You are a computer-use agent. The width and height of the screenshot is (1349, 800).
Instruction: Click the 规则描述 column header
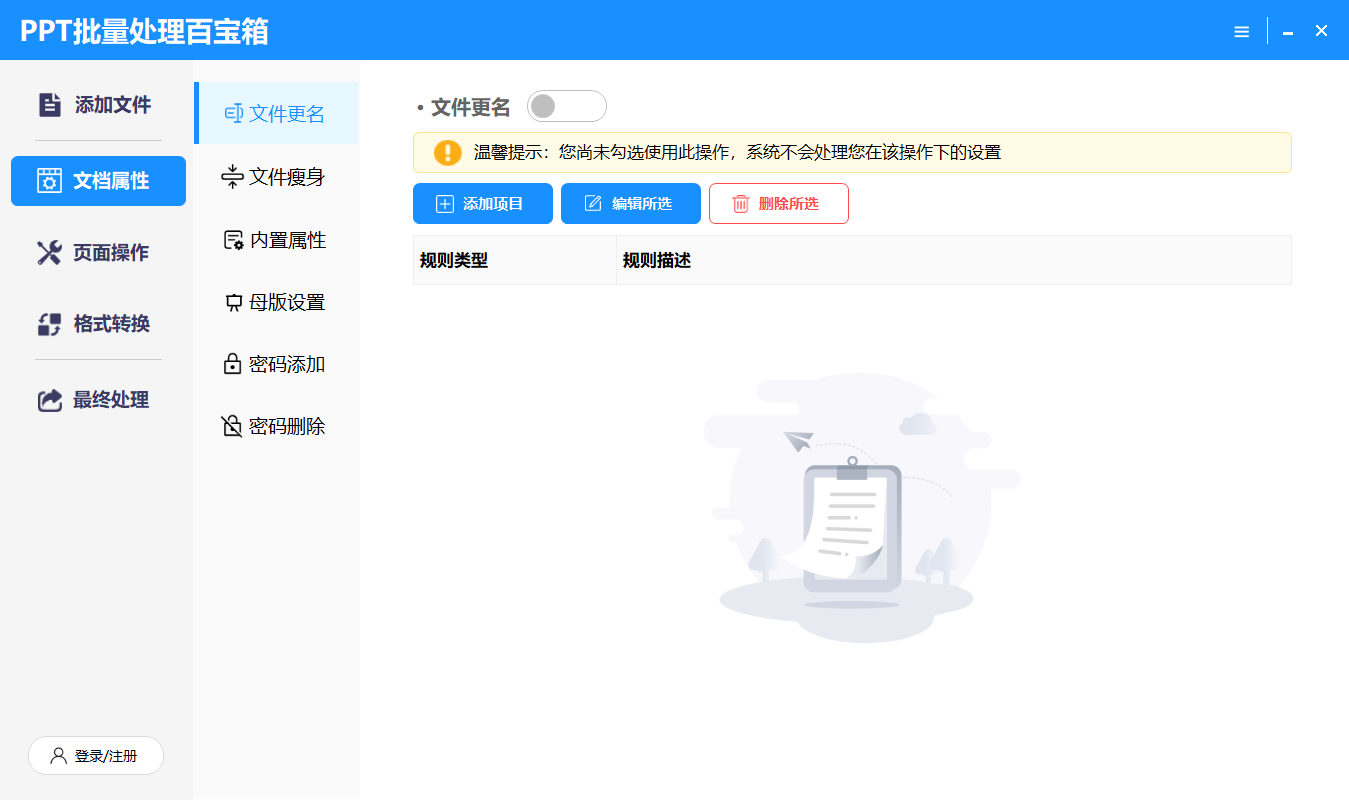point(657,261)
